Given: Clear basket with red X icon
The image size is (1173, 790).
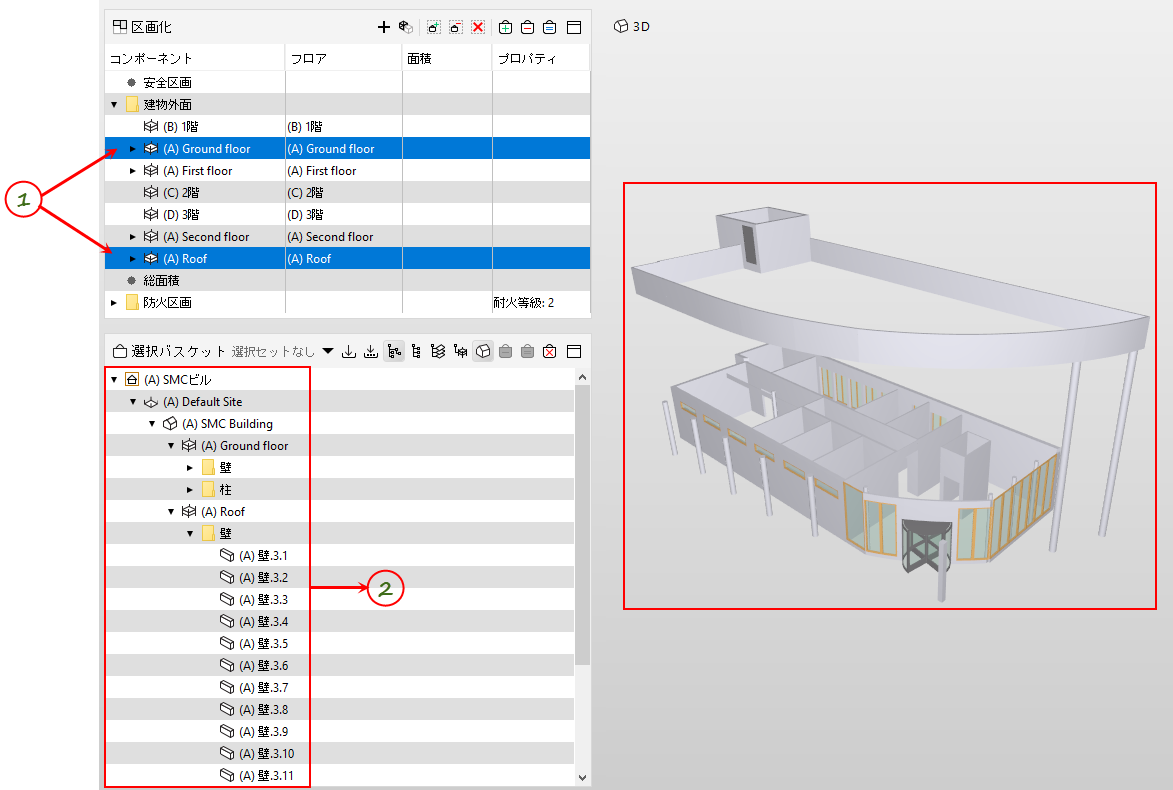Looking at the screenshot, I should [550, 351].
